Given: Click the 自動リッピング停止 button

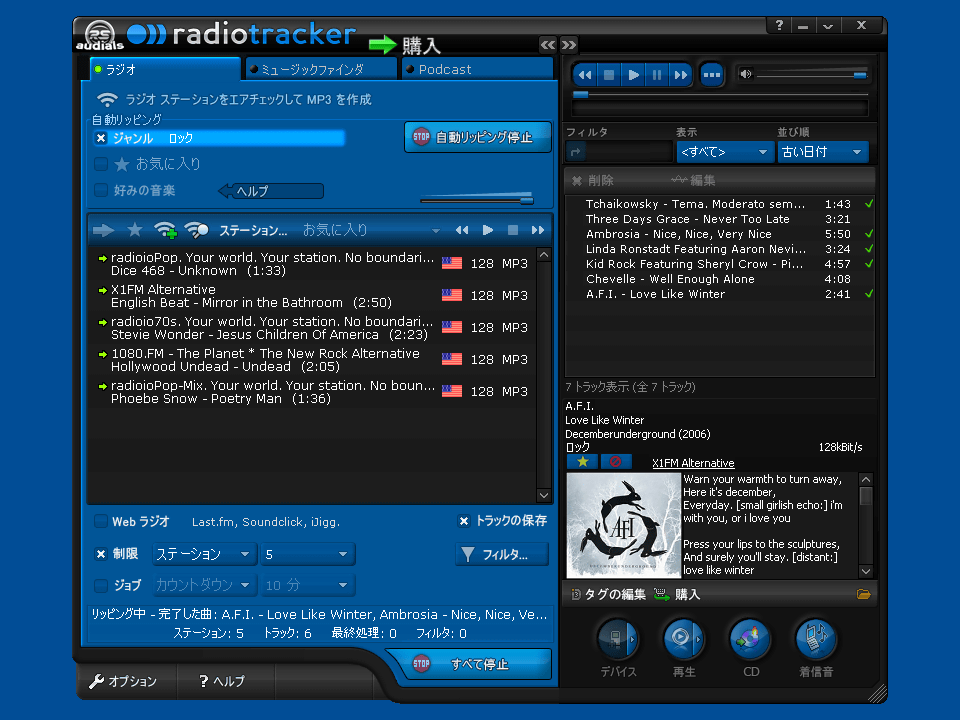Looking at the screenshot, I should 478,137.
